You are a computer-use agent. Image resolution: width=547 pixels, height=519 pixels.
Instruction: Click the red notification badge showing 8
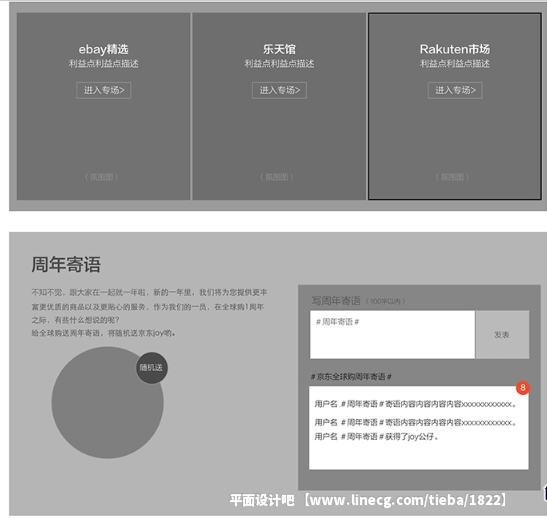[x=523, y=388]
